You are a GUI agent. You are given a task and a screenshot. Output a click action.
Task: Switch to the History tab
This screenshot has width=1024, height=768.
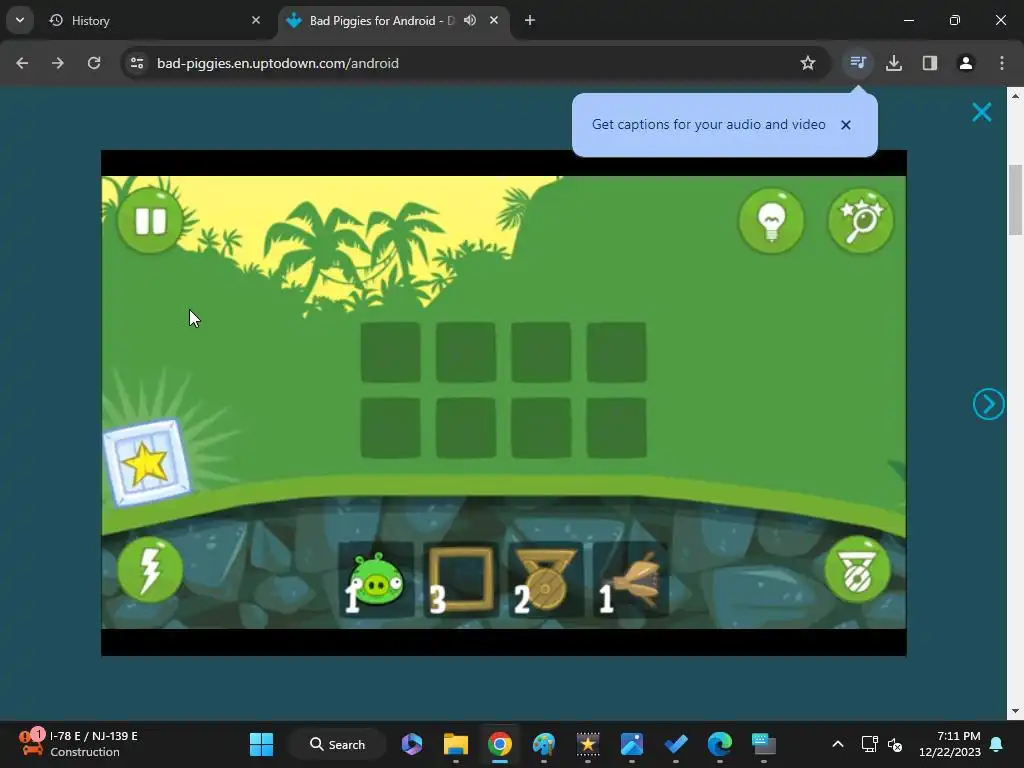[156, 20]
